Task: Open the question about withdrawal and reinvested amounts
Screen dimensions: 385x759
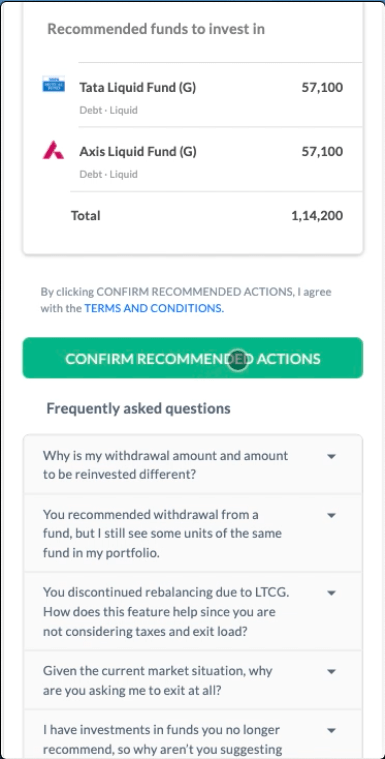Action: [193, 465]
